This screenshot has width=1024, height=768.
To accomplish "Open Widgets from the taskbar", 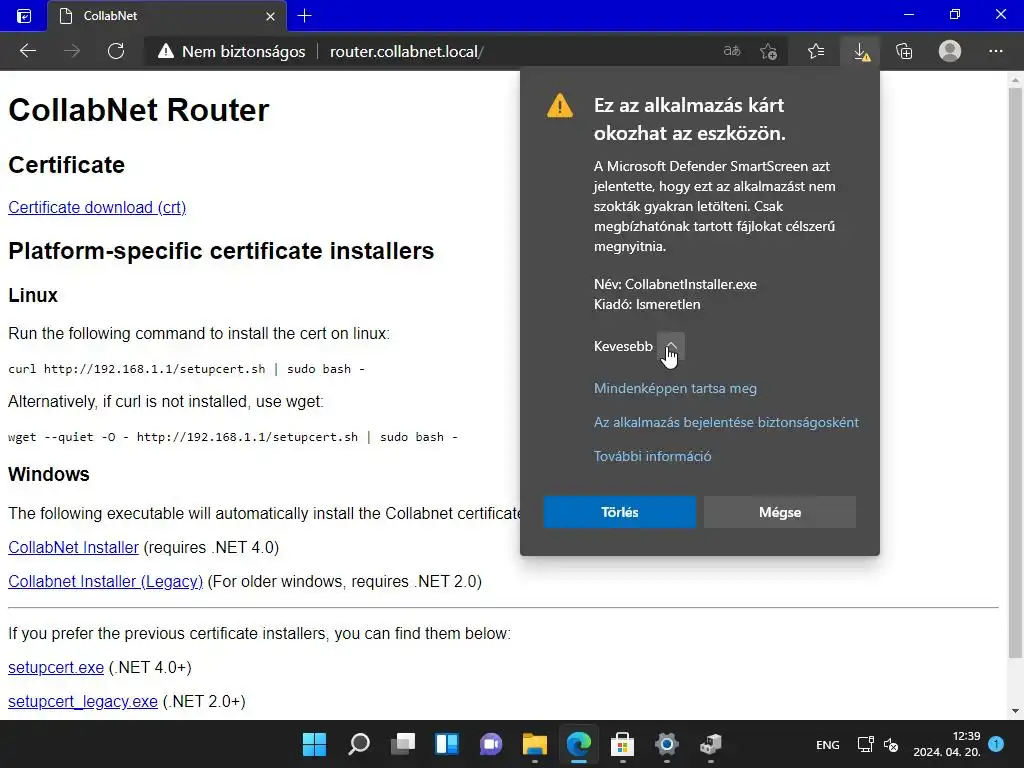I will point(447,744).
